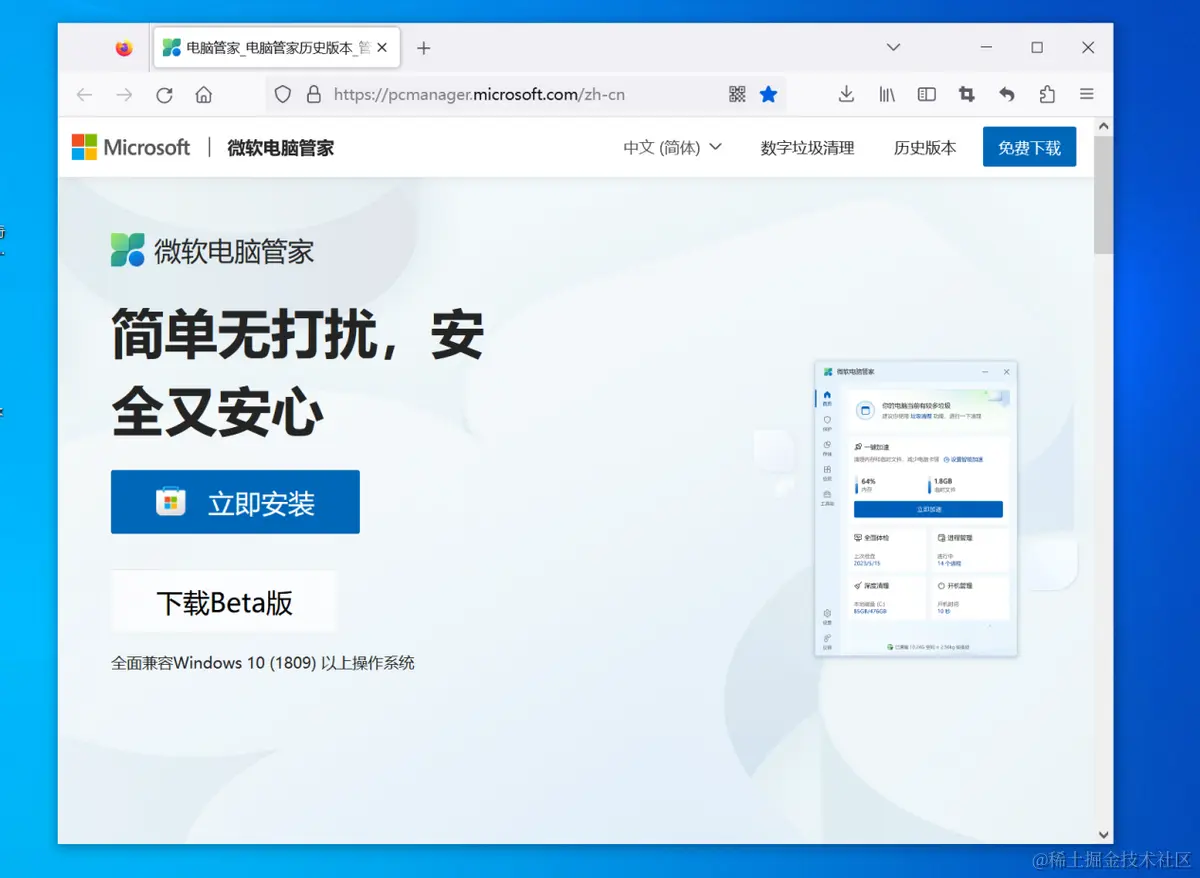Open the extensions puzzle icon
Image resolution: width=1200 pixels, height=878 pixels.
pos(1047,95)
